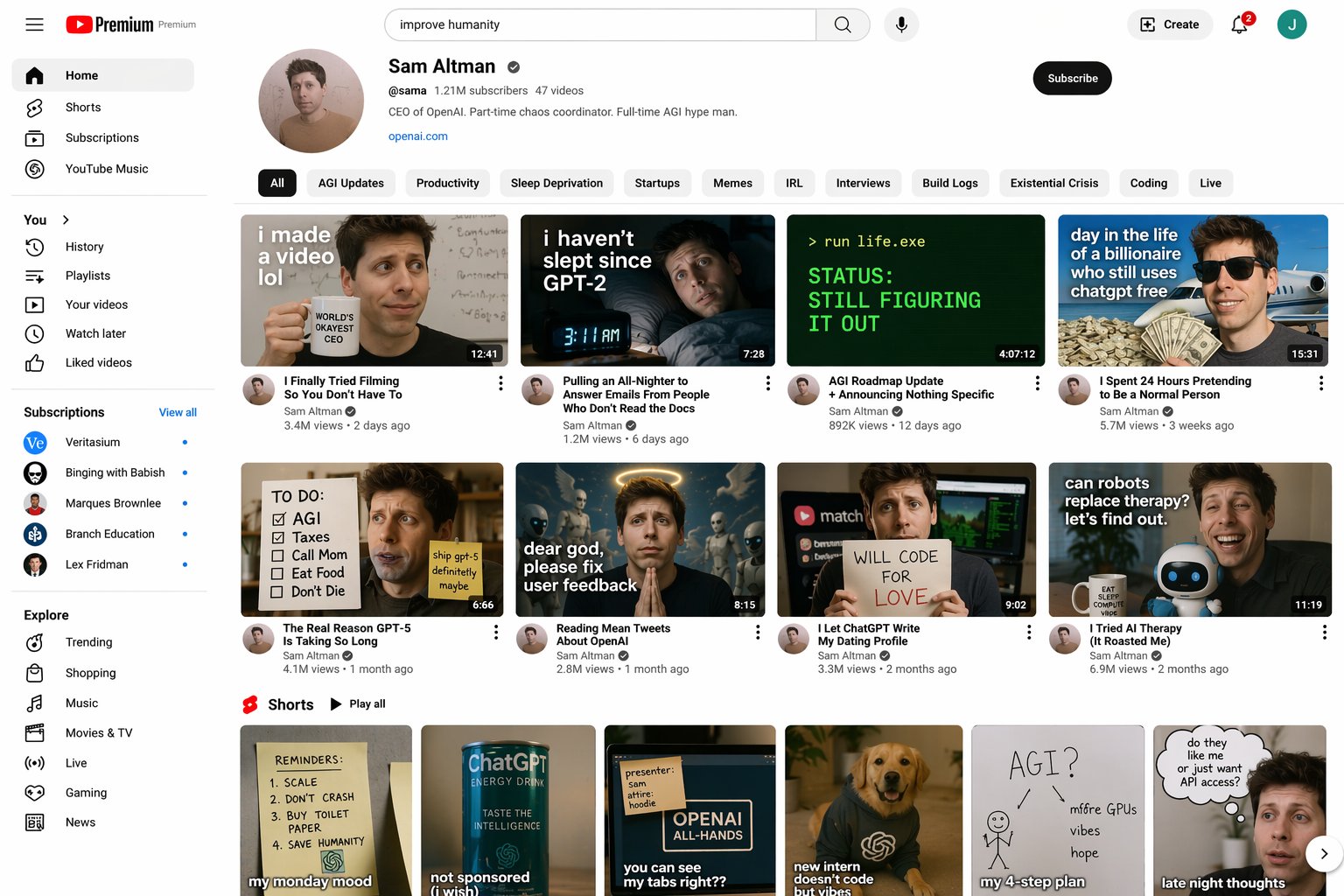Switch to the Existential Crisis chip
This screenshot has width=1344, height=896.
[1053, 183]
